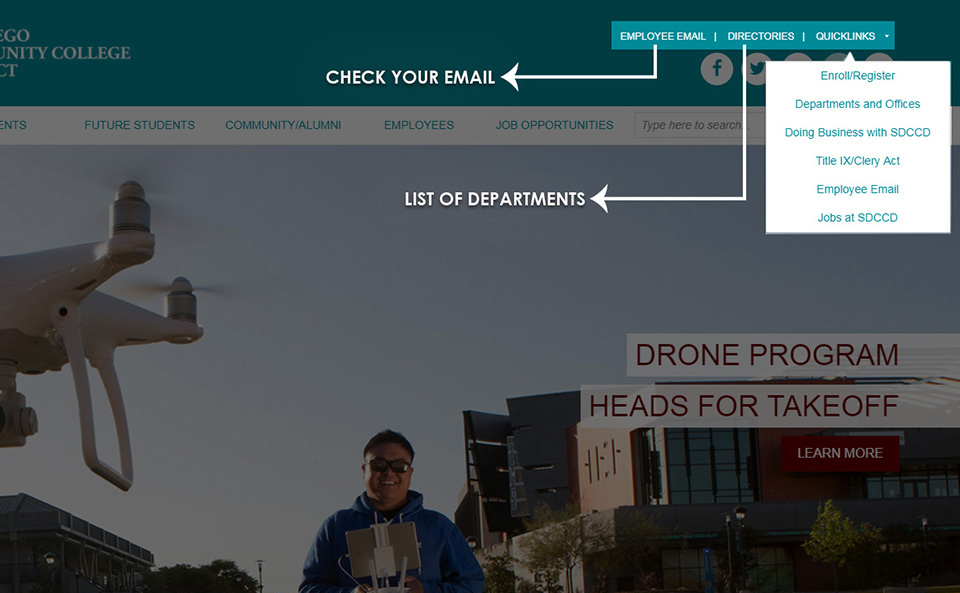Open the Directories link
Viewport: 960px width, 593px height.
pyautogui.click(x=760, y=36)
